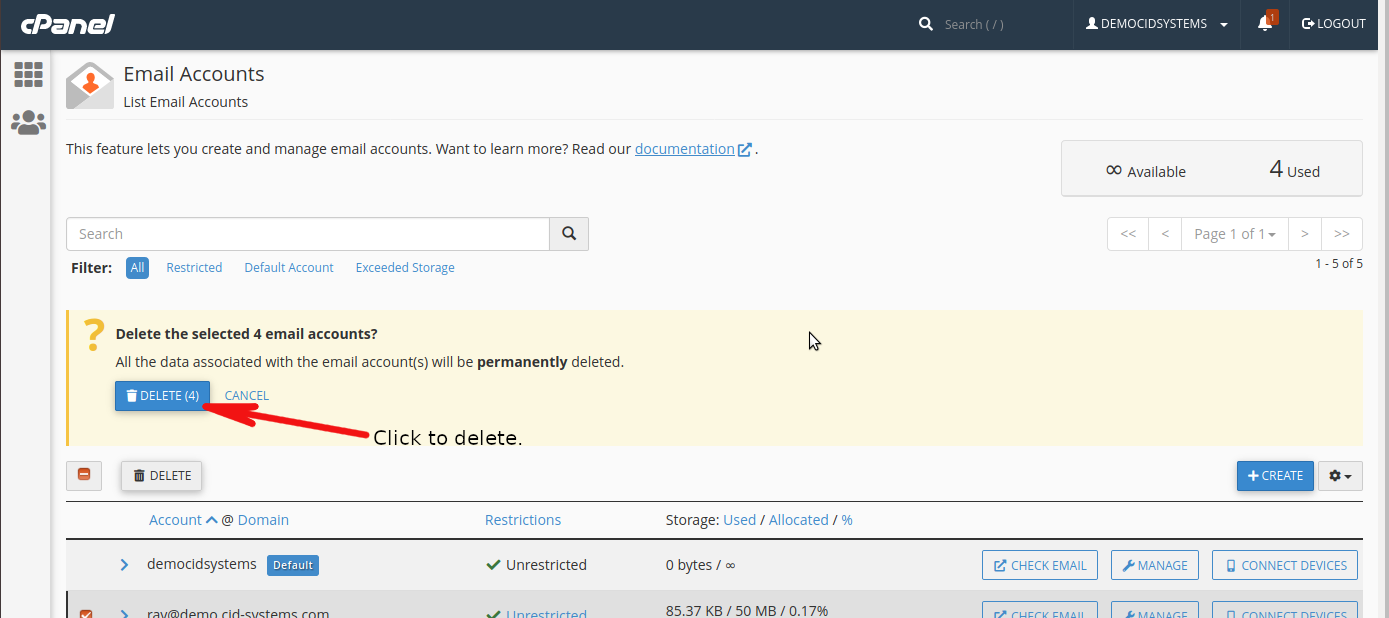This screenshot has height=618, width=1389.
Task: Click CHECK EMAIL for democidsystems
Action: [1040, 565]
